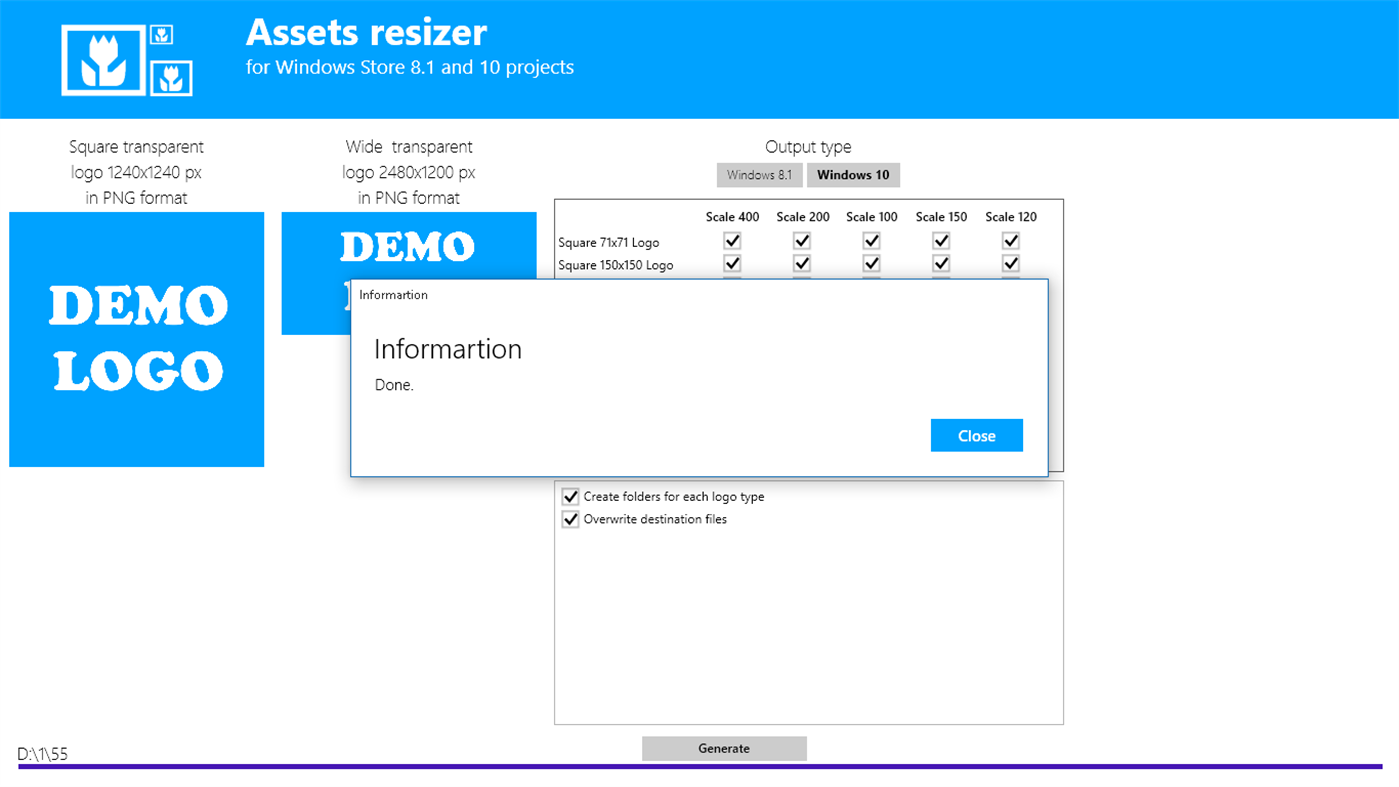Disable Overwrite destination files option
The image size is (1399, 787).
pyautogui.click(x=570, y=520)
